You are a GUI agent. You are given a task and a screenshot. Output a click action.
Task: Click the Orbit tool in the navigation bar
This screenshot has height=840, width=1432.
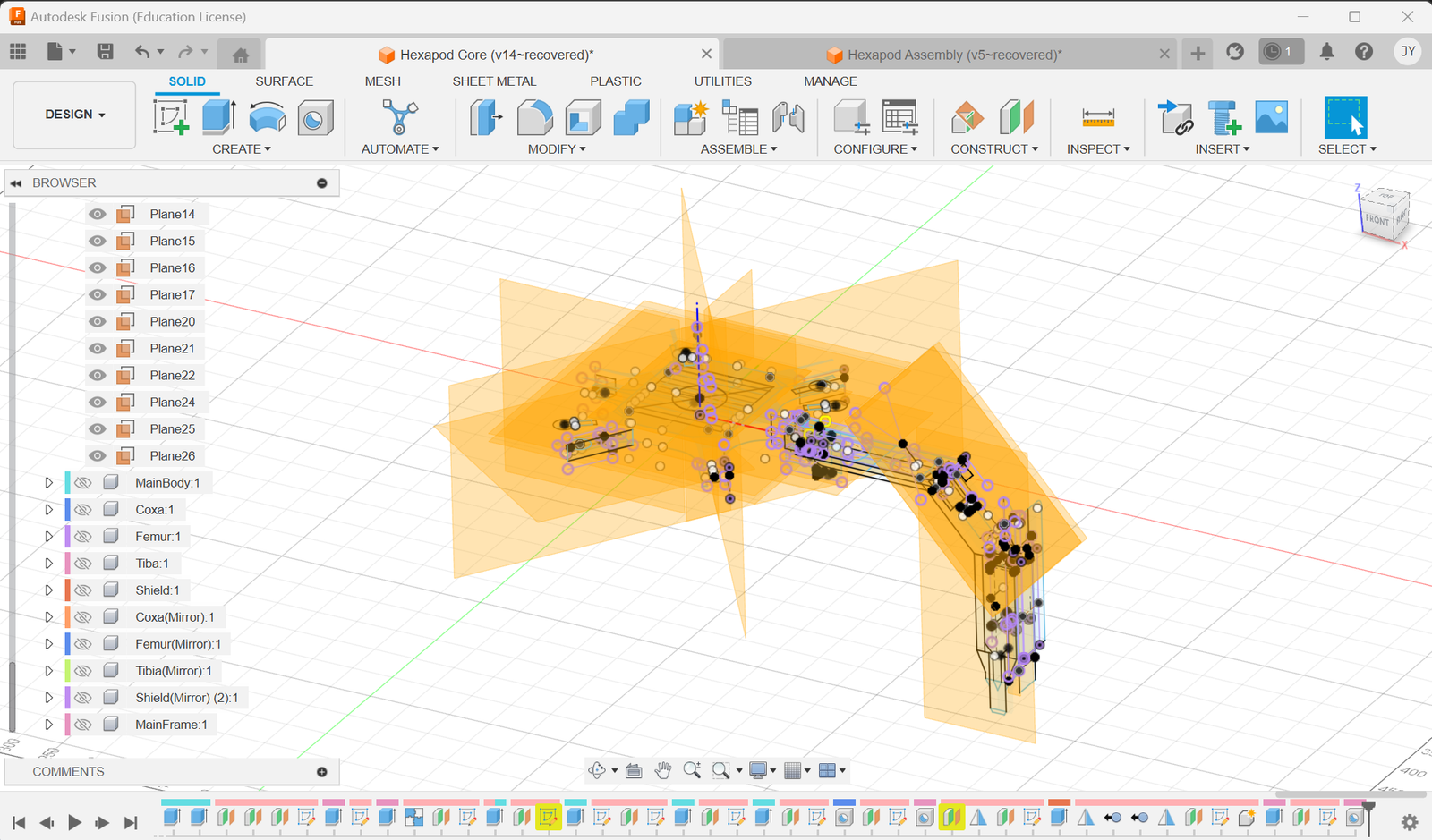click(596, 770)
